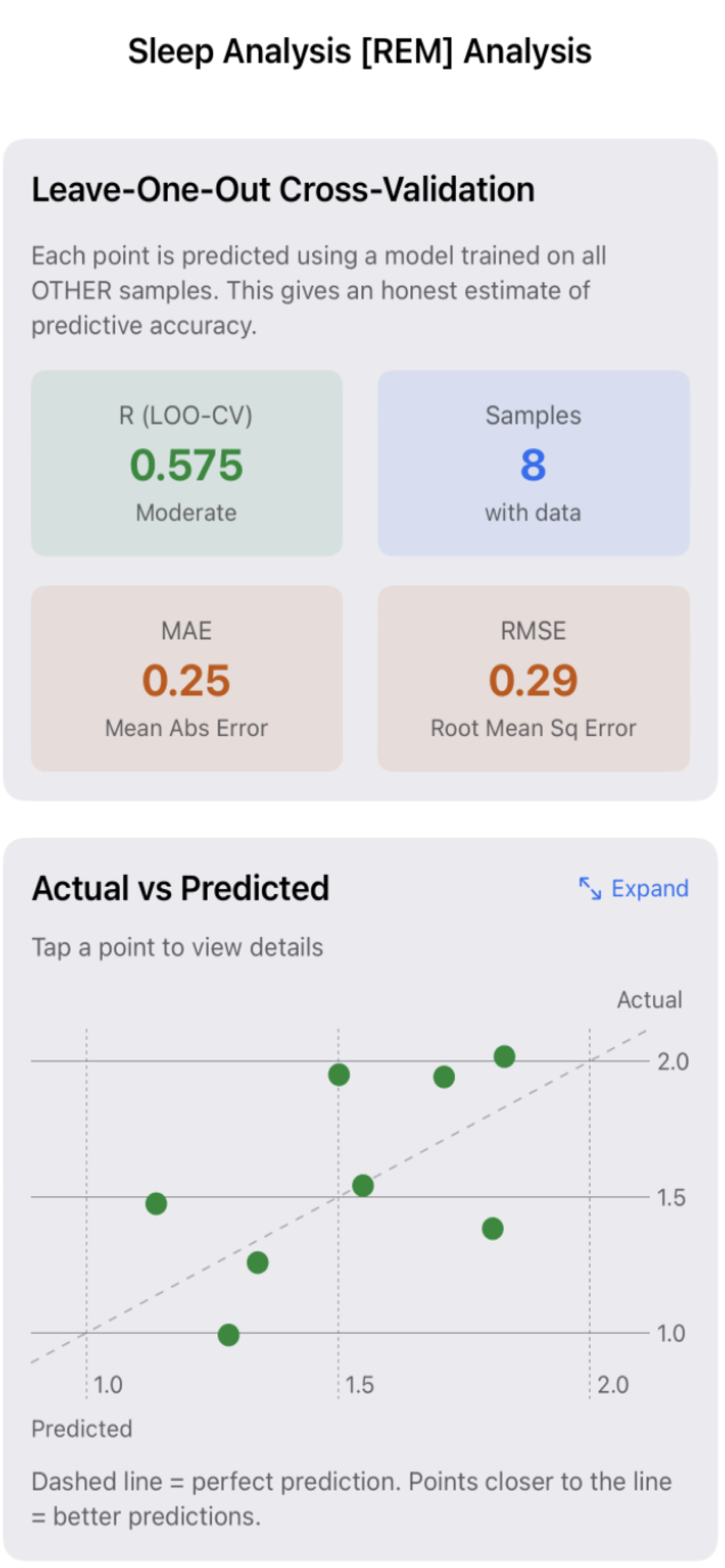Tap the leftmost scatter point at actual 1.5
The image size is (725, 1568).
(x=156, y=1203)
